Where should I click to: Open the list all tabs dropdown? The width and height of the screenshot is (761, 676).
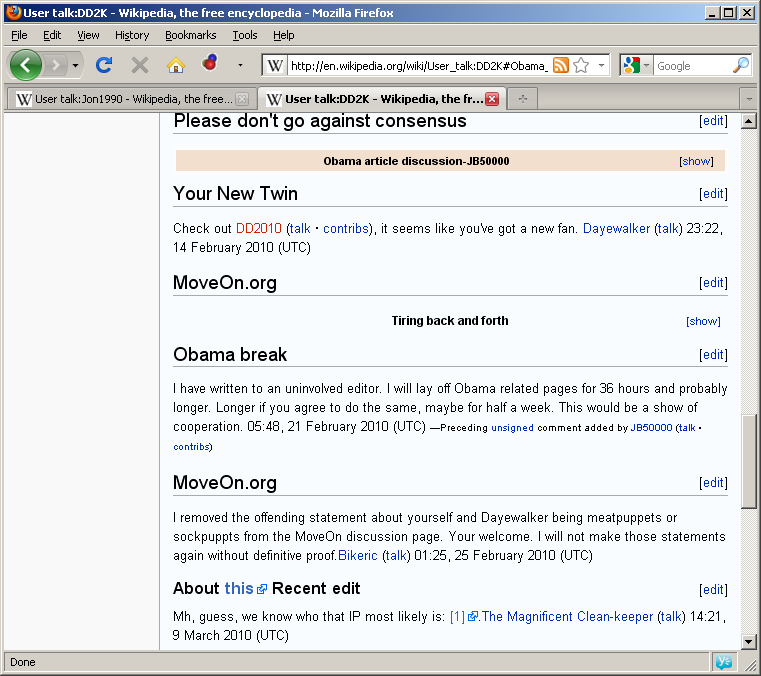point(749,99)
